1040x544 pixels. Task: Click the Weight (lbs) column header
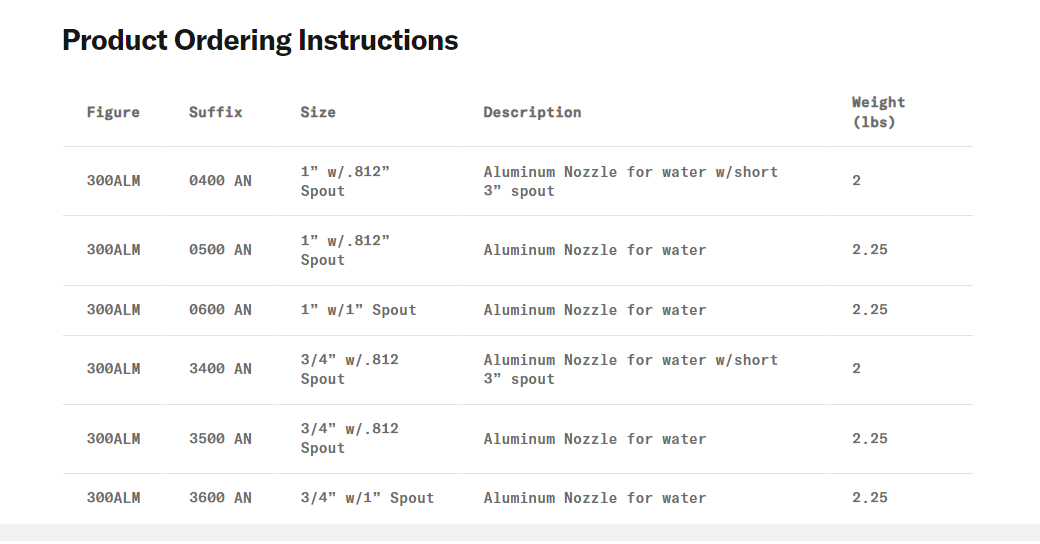(878, 112)
